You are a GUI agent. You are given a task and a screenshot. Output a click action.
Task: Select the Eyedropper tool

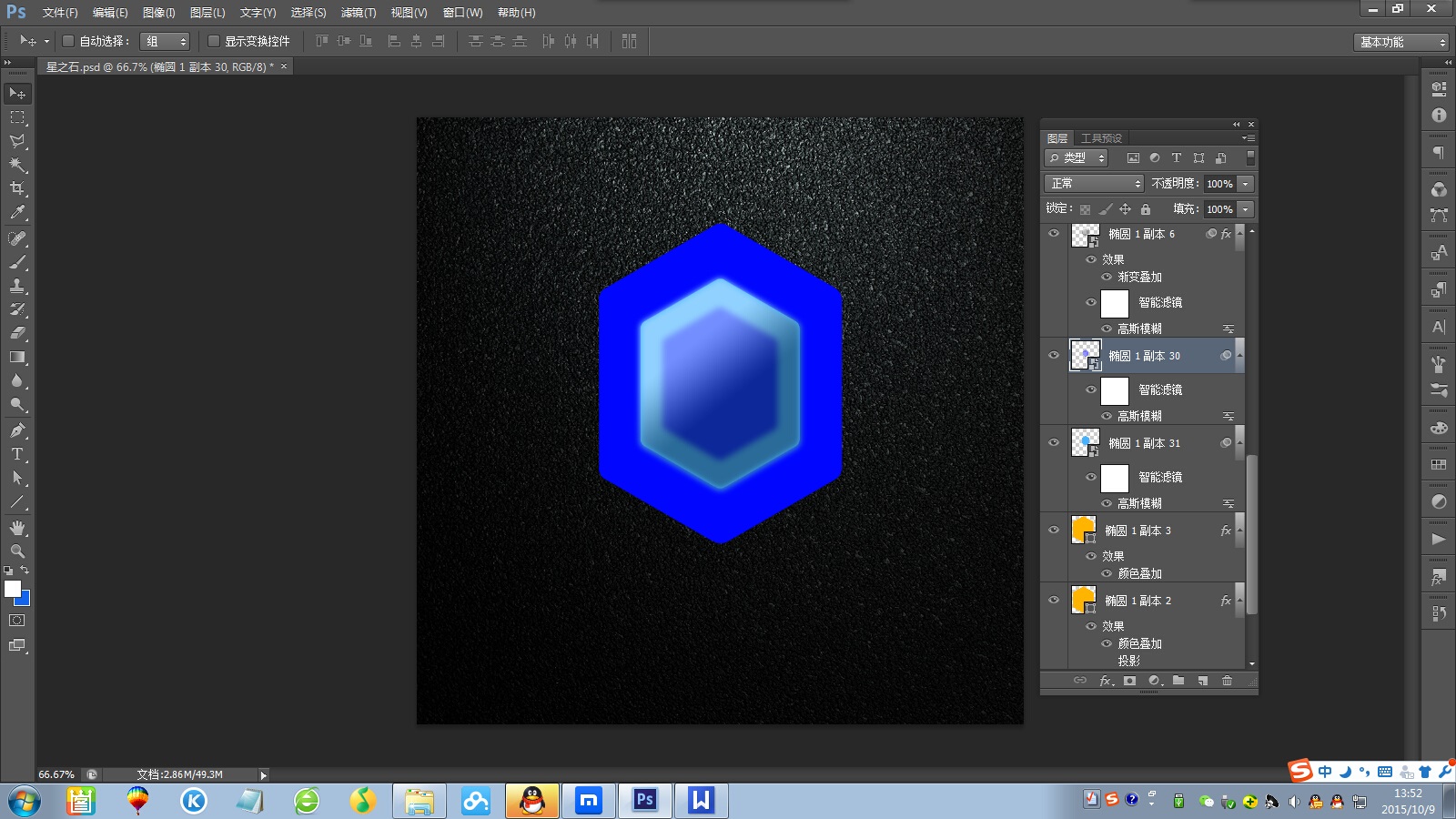coord(17,213)
